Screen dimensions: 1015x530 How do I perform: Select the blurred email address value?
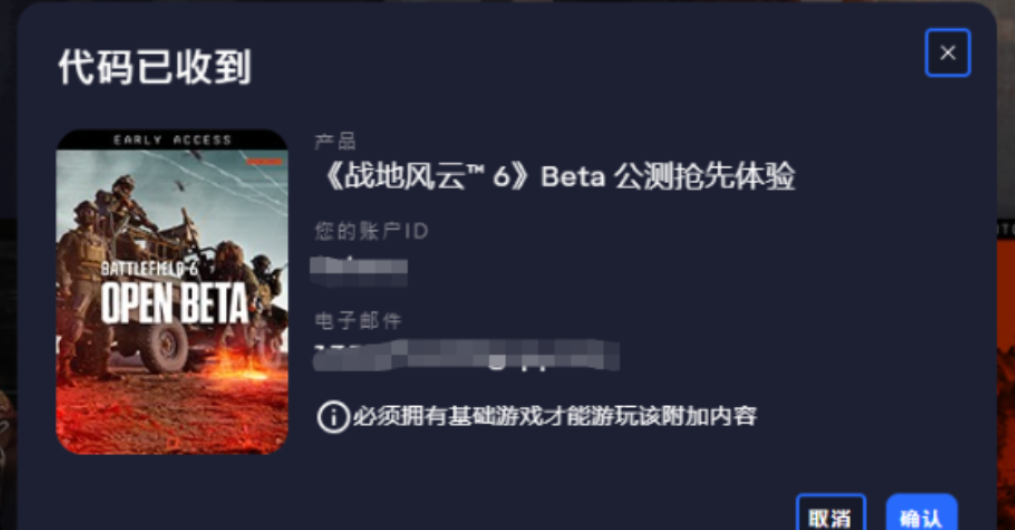[466, 356]
